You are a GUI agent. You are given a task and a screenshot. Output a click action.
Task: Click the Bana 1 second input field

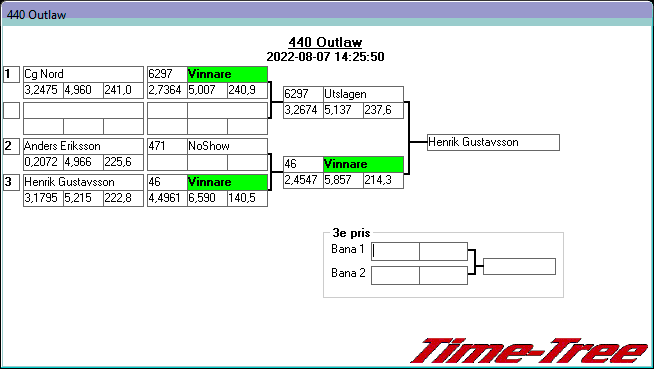pos(443,251)
